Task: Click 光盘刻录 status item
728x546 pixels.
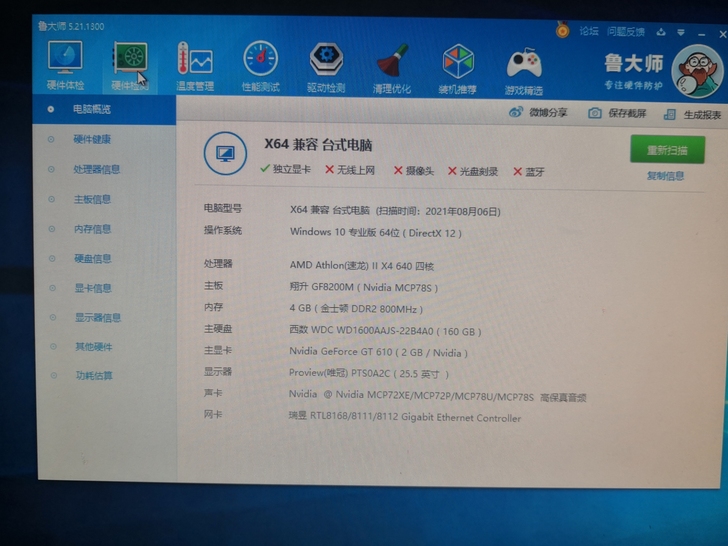Action: tap(473, 171)
